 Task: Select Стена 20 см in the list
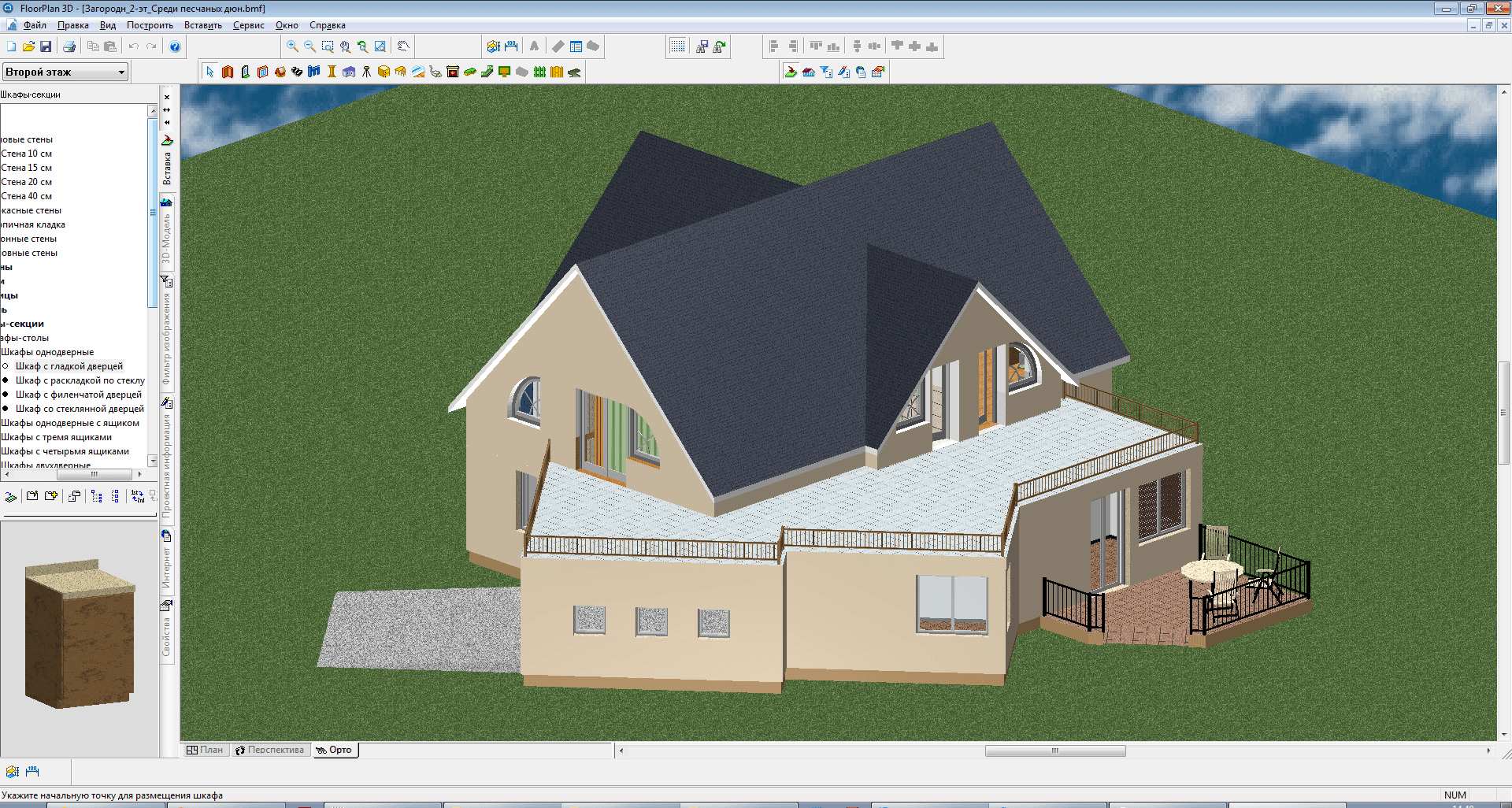coord(26,182)
